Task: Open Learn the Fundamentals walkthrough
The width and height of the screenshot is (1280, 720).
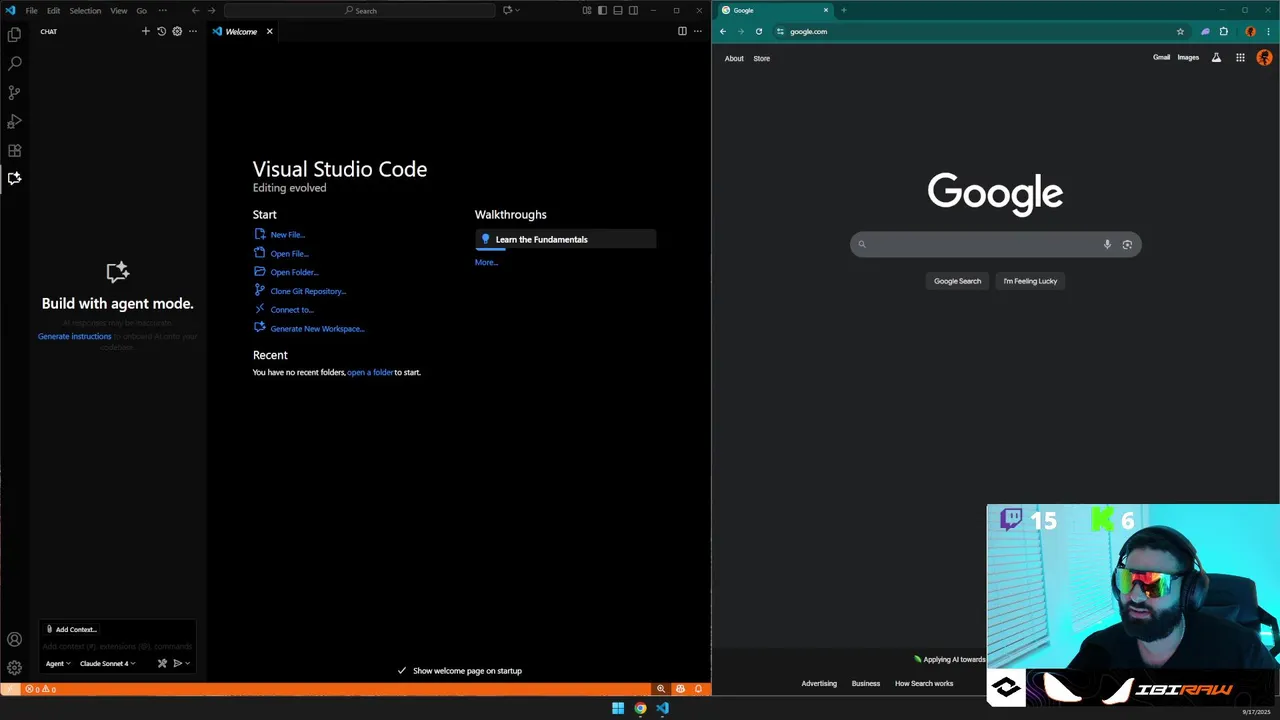Action: point(566,240)
